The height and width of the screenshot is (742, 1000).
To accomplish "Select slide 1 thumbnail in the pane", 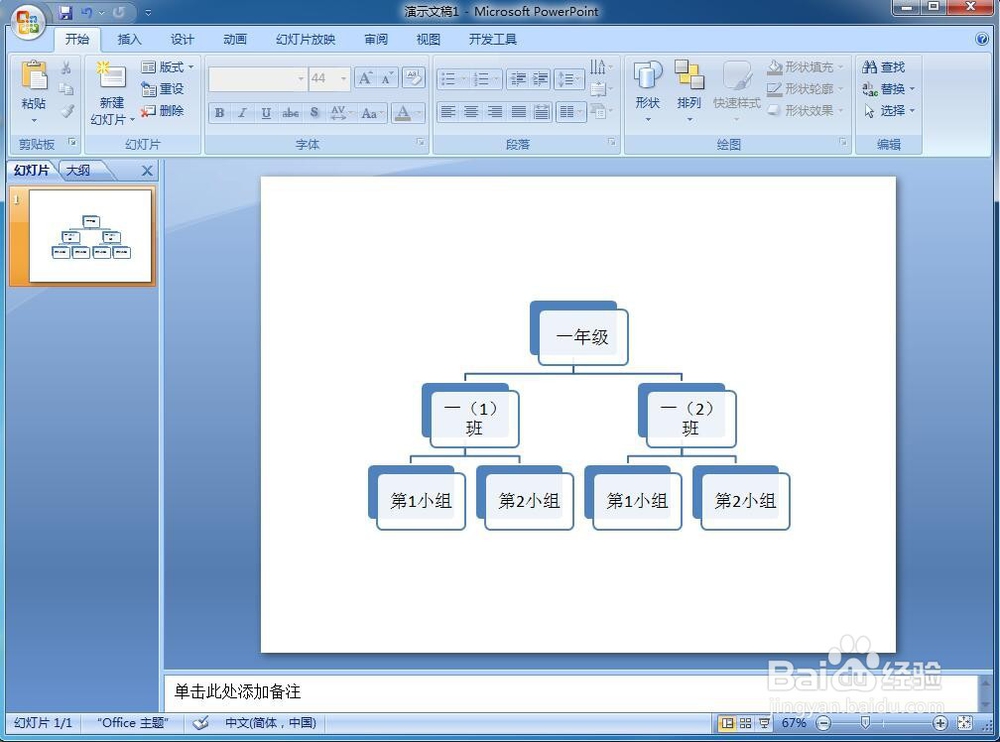I will pos(90,236).
